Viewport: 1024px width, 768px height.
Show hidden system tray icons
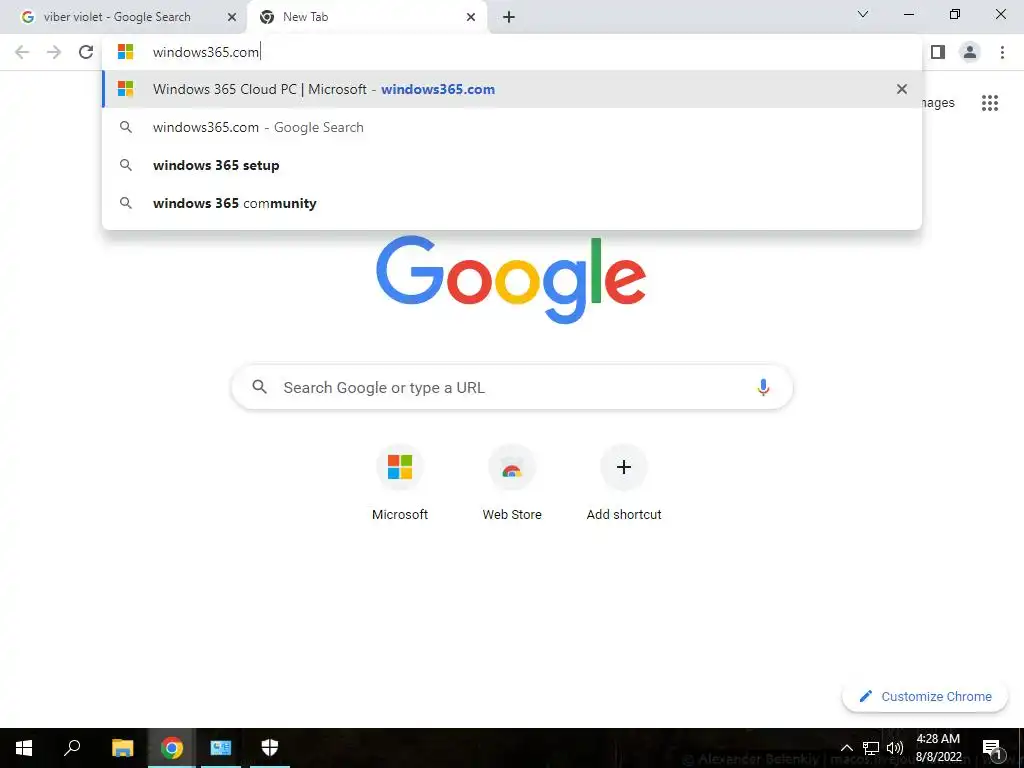846,748
